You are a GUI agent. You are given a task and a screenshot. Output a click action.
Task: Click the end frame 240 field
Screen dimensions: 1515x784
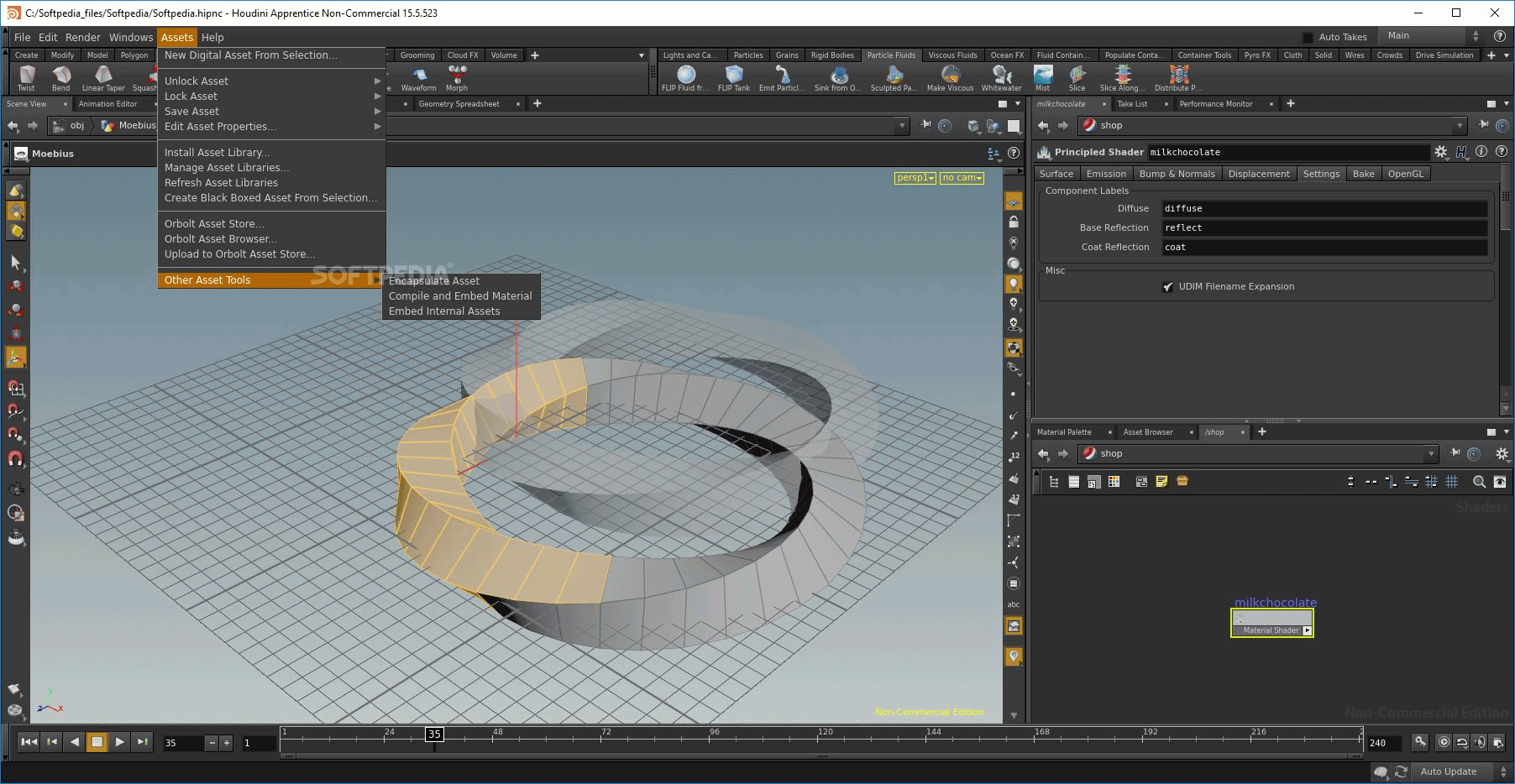click(1383, 743)
